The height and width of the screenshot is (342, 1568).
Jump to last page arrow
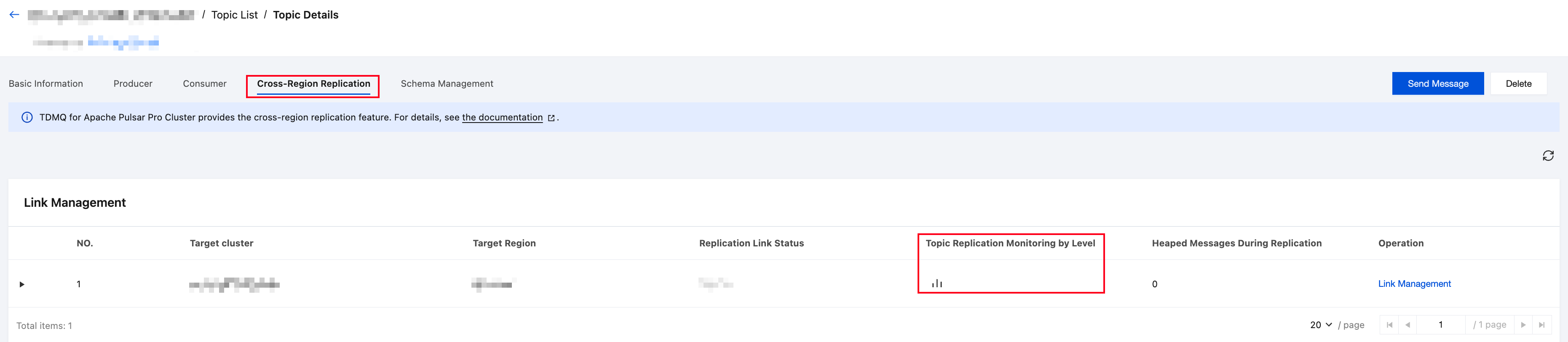point(1541,325)
